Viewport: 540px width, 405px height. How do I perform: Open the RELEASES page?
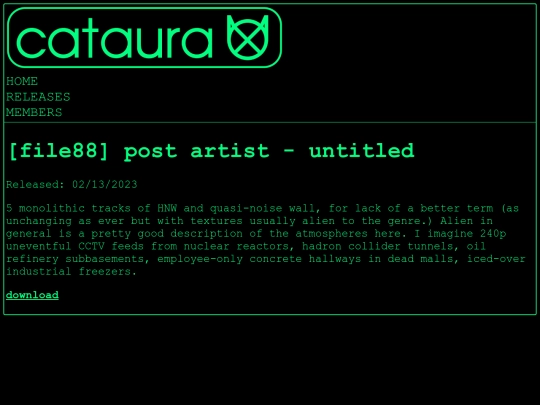[x=38, y=97]
